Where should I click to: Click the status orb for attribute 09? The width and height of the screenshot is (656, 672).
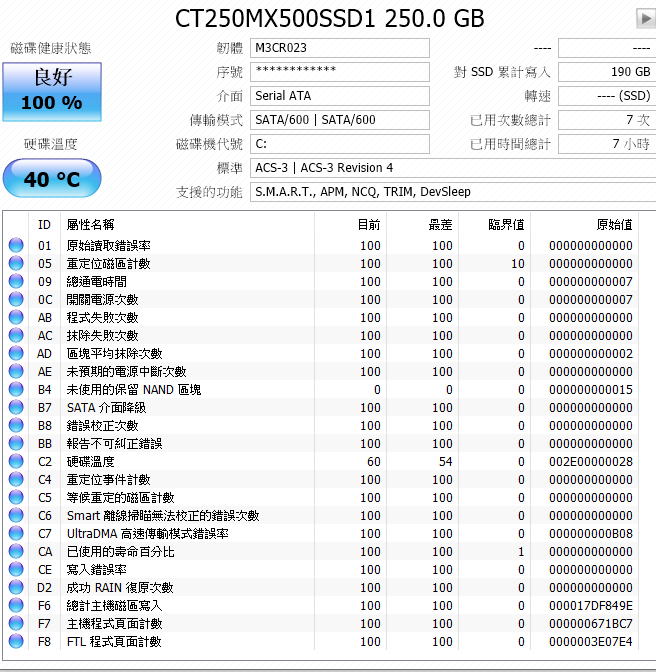(16, 281)
